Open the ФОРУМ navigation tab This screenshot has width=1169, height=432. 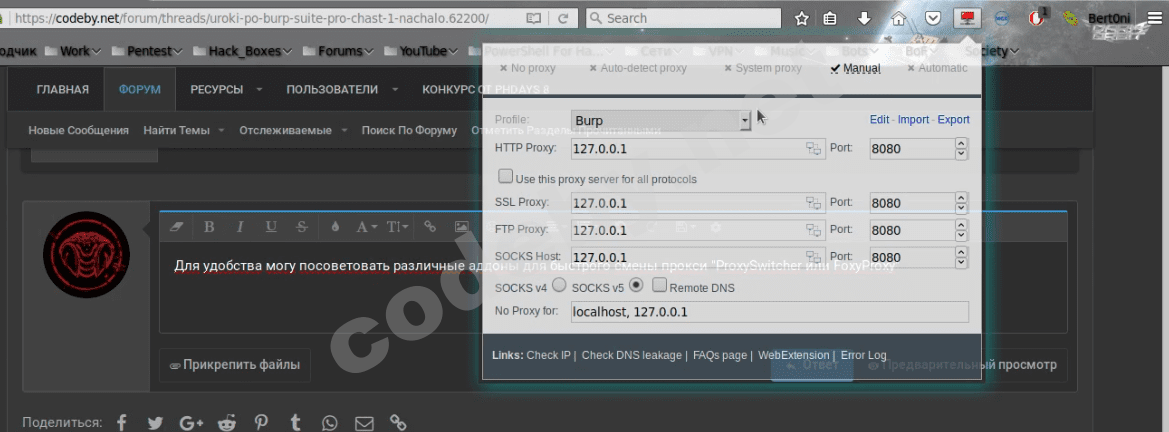pyautogui.click(x=139, y=89)
